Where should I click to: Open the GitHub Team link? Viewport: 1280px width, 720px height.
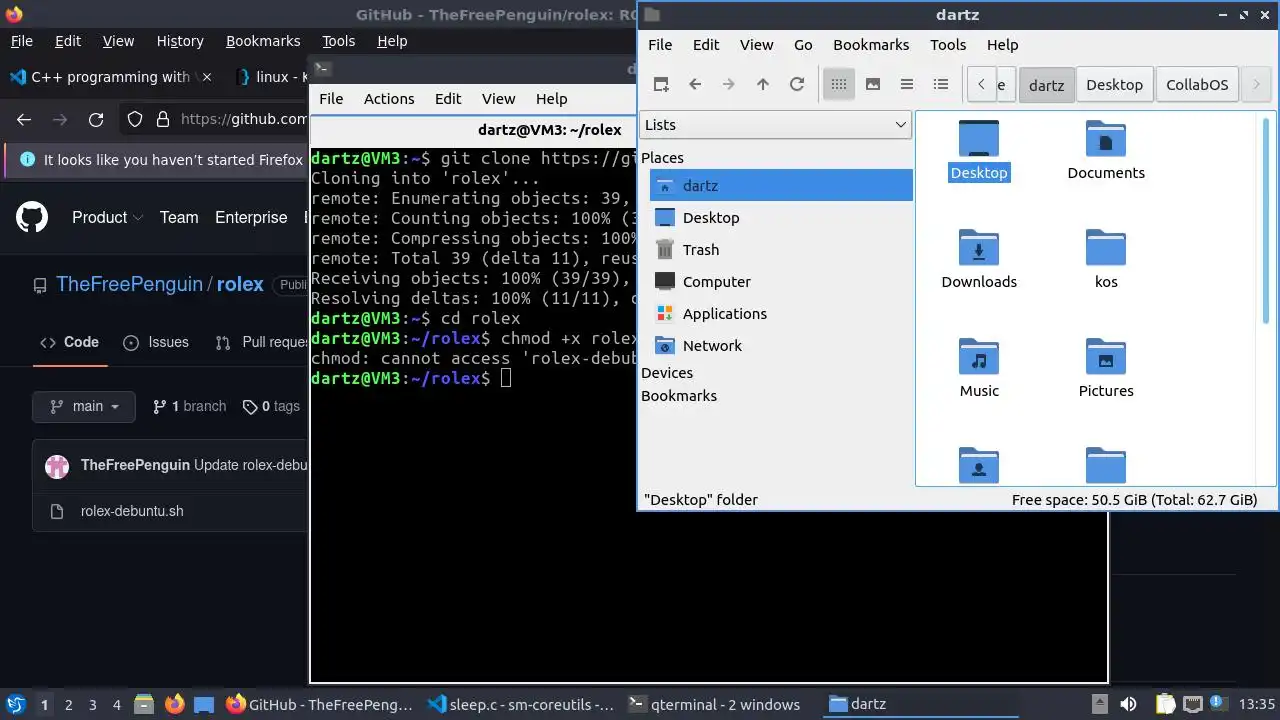coord(179,217)
